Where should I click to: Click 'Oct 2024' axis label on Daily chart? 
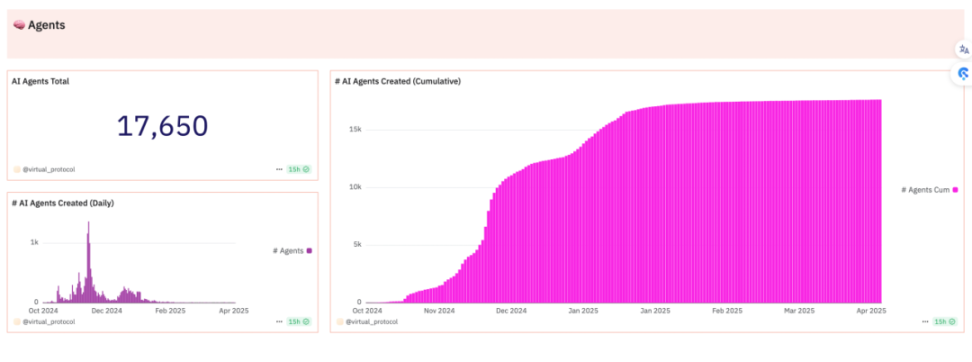click(x=43, y=311)
